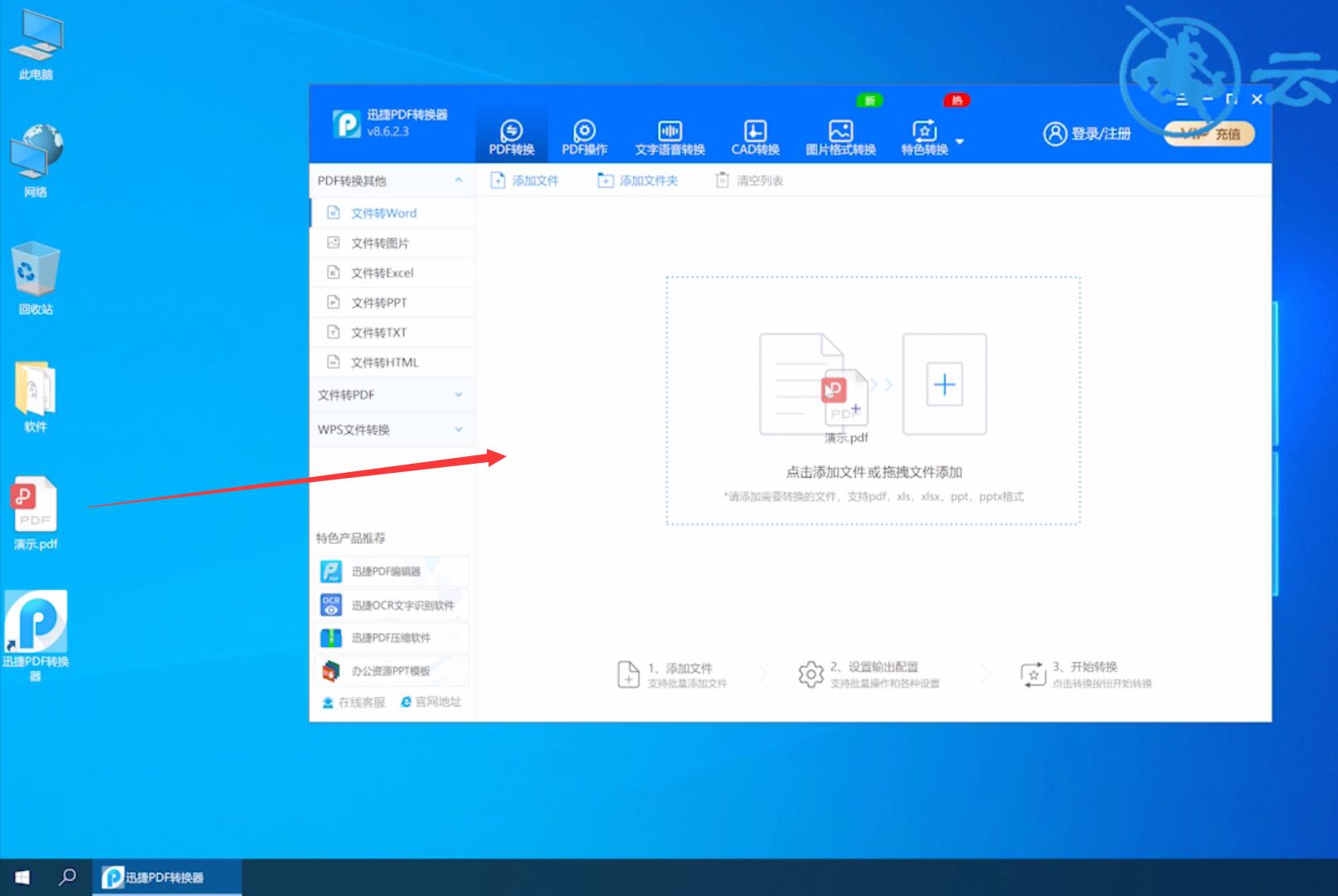Open the 图片格式转换 tab
The width and height of the screenshot is (1338, 896).
pyautogui.click(x=840, y=138)
